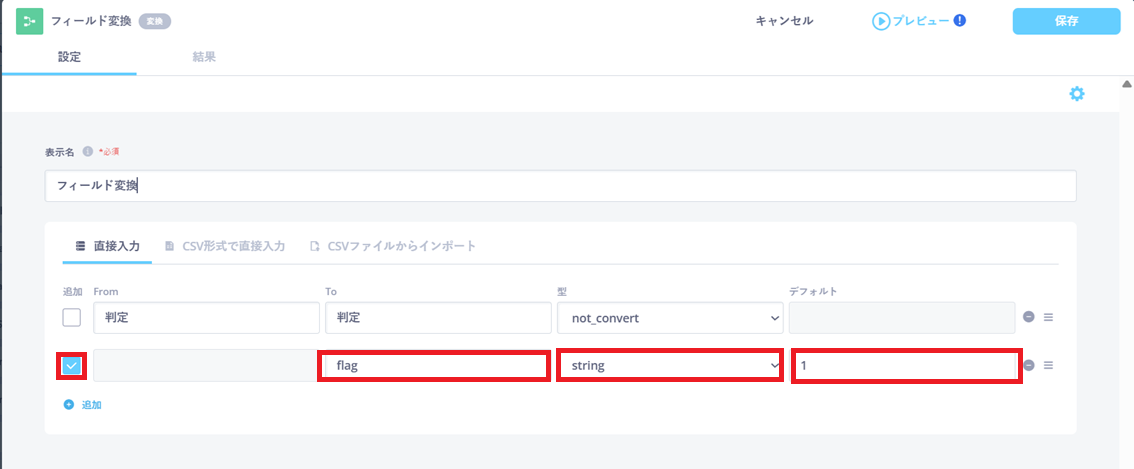
Task: Click the 表示名 text input field
Action: [560, 186]
